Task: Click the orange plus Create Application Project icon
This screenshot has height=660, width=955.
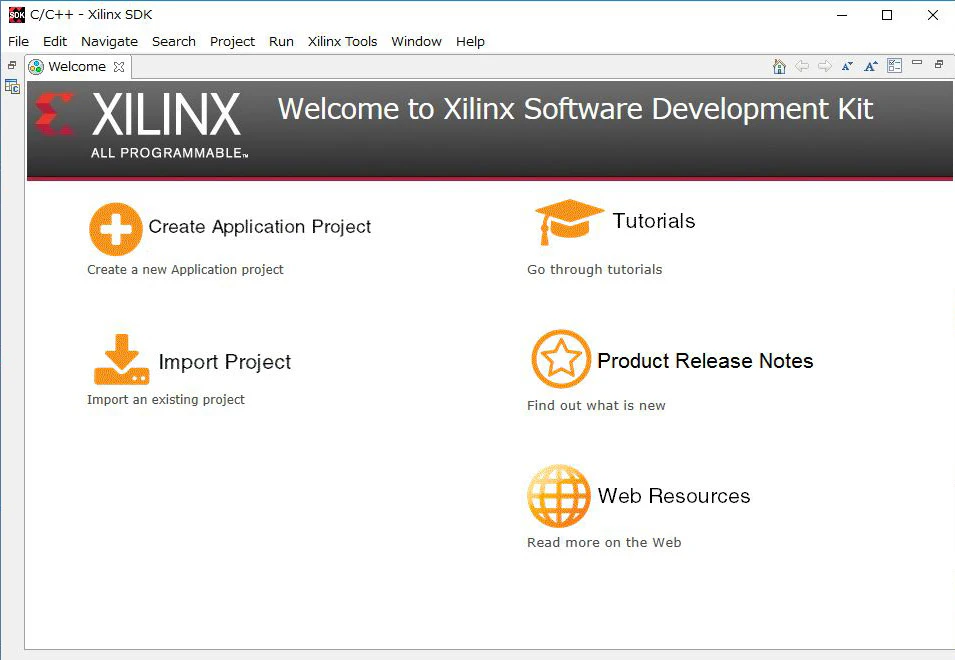Action: [116, 229]
